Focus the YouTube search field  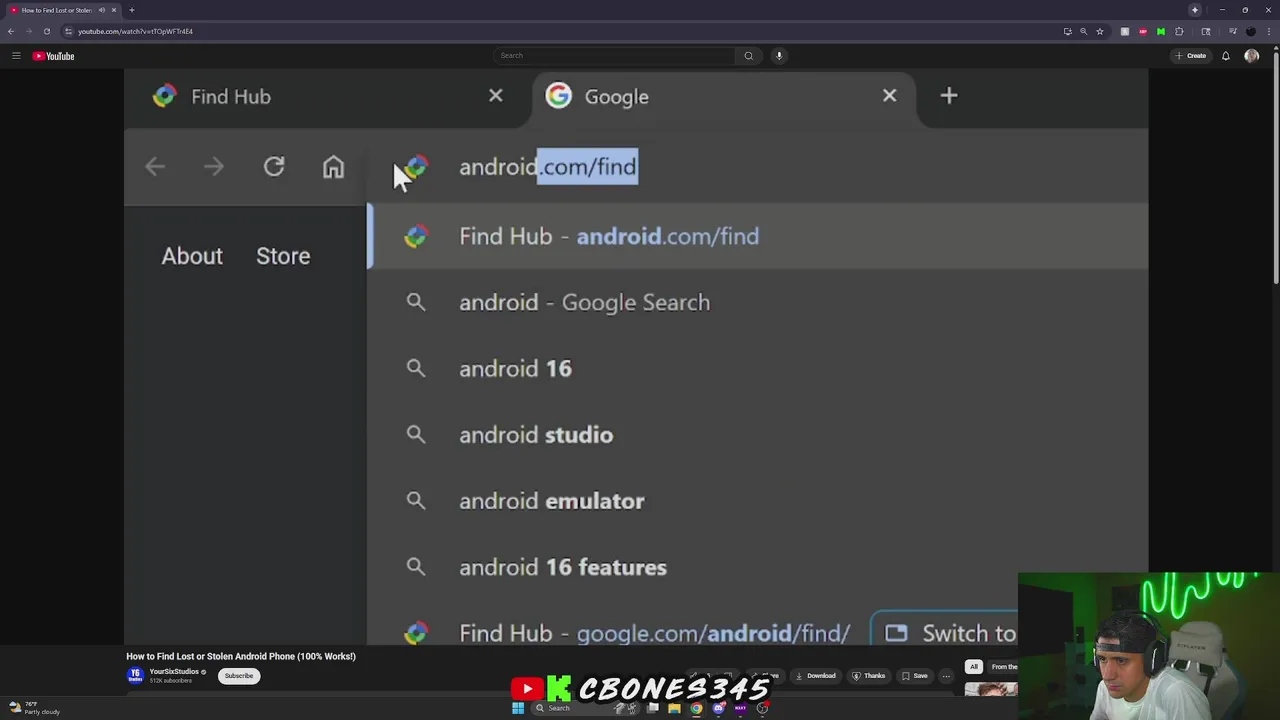click(x=615, y=56)
